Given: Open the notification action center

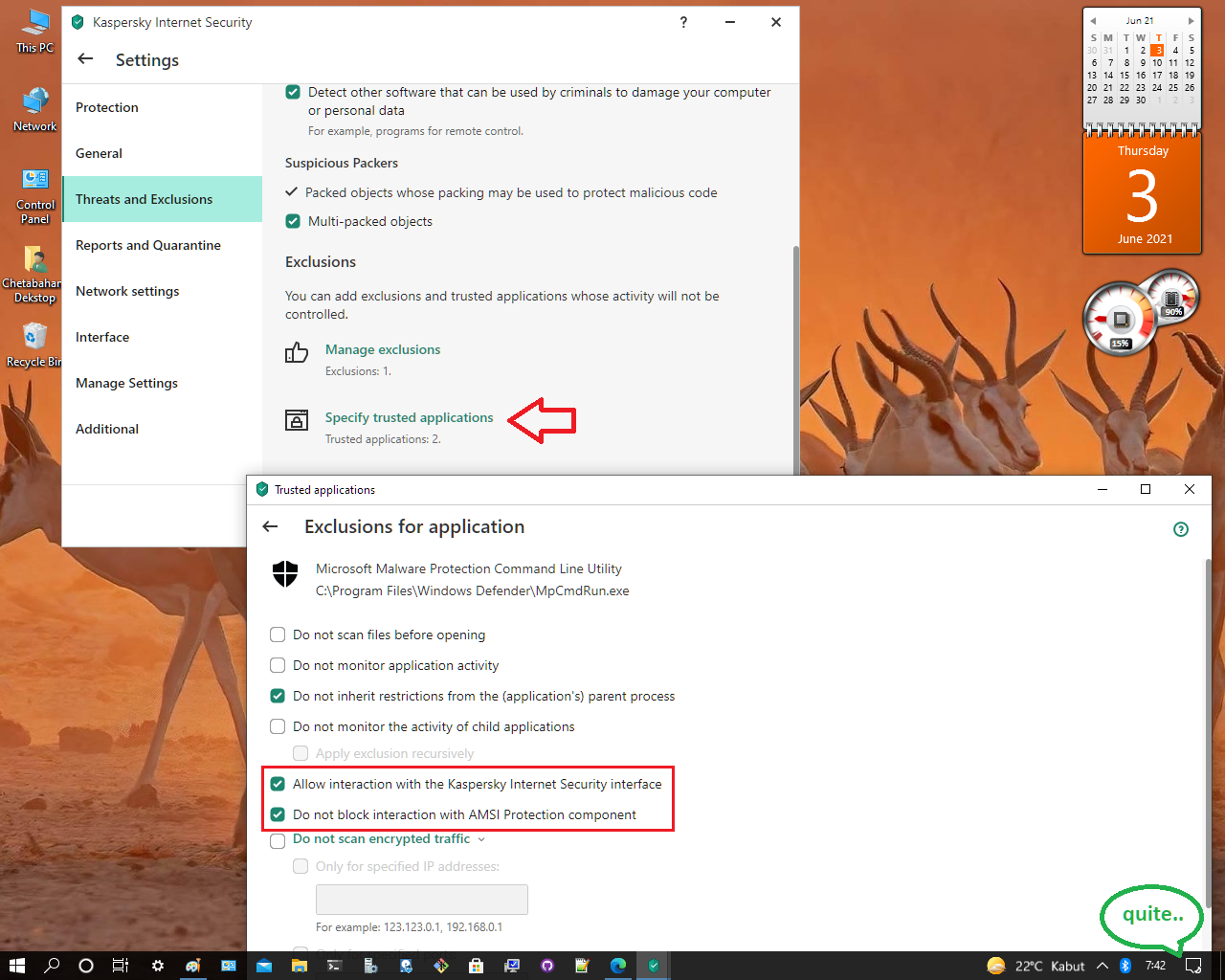Looking at the screenshot, I should [1192, 966].
